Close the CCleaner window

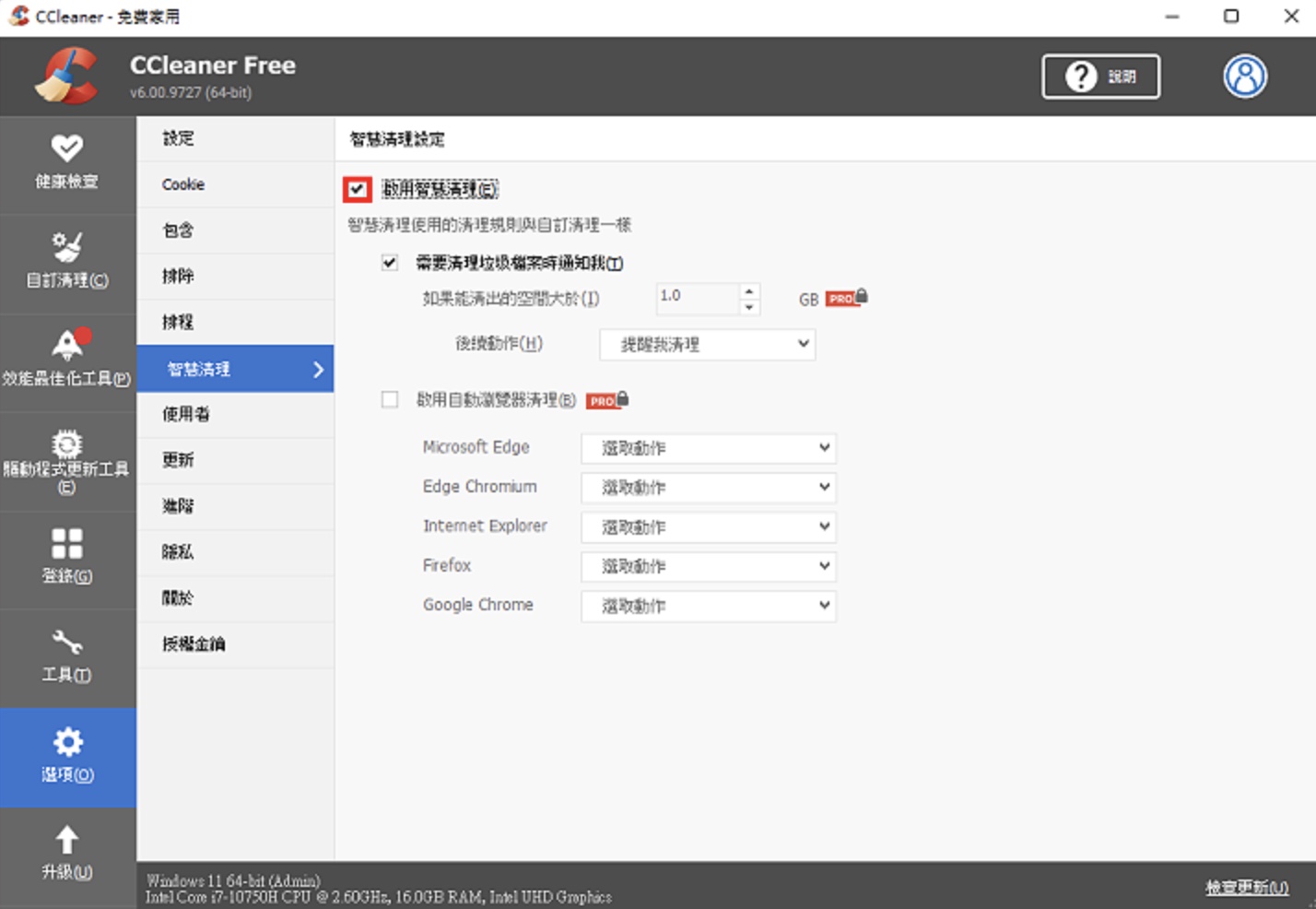coord(1291,17)
